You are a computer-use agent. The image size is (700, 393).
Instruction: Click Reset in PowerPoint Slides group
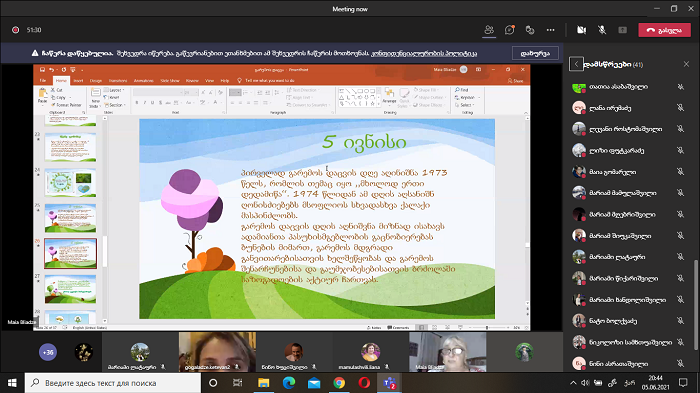click(112, 97)
